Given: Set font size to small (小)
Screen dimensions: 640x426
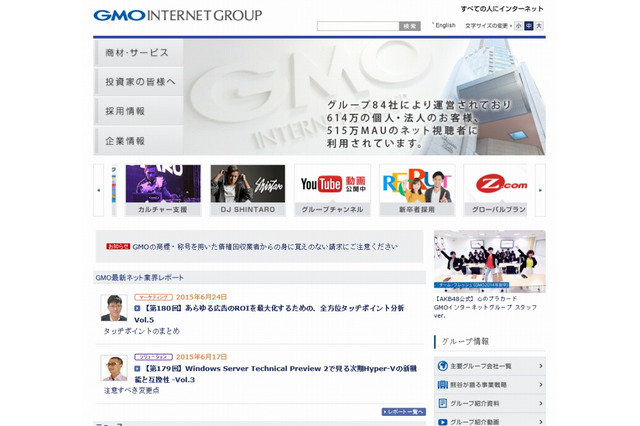Looking at the screenshot, I should 518,26.
